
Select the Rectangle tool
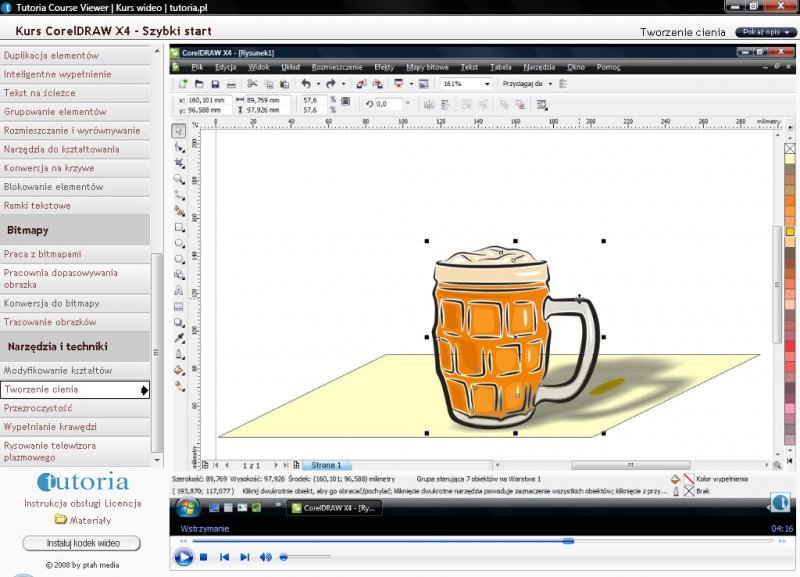point(179,226)
